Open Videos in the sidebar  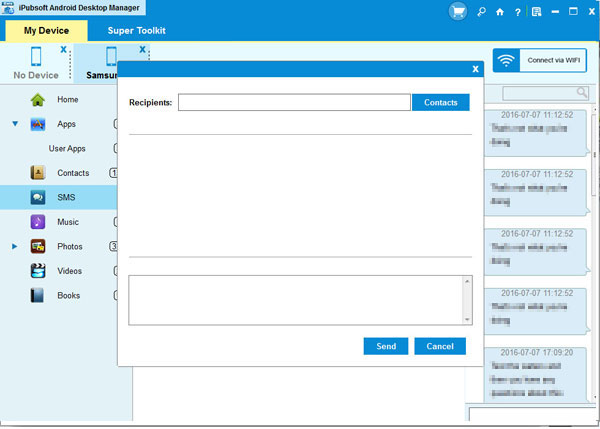(x=69, y=271)
